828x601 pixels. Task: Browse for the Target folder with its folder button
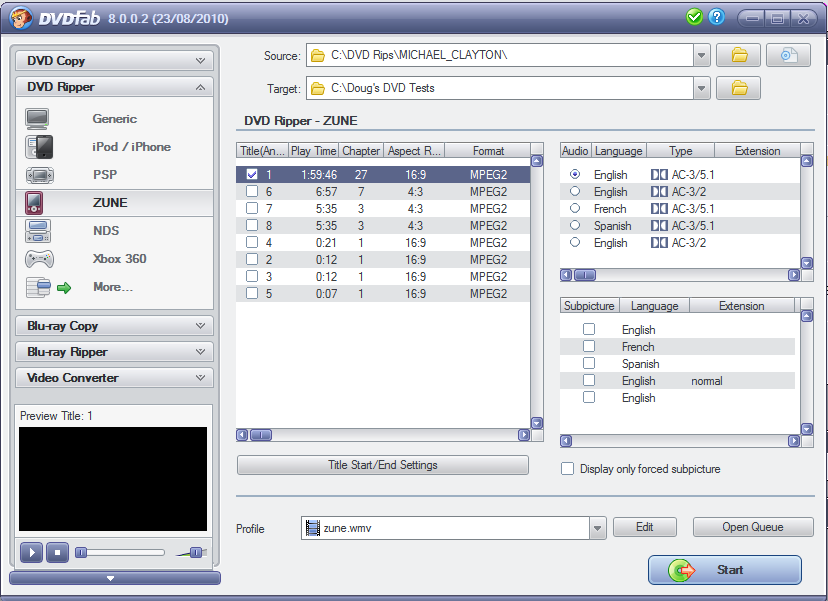coord(738,88)
